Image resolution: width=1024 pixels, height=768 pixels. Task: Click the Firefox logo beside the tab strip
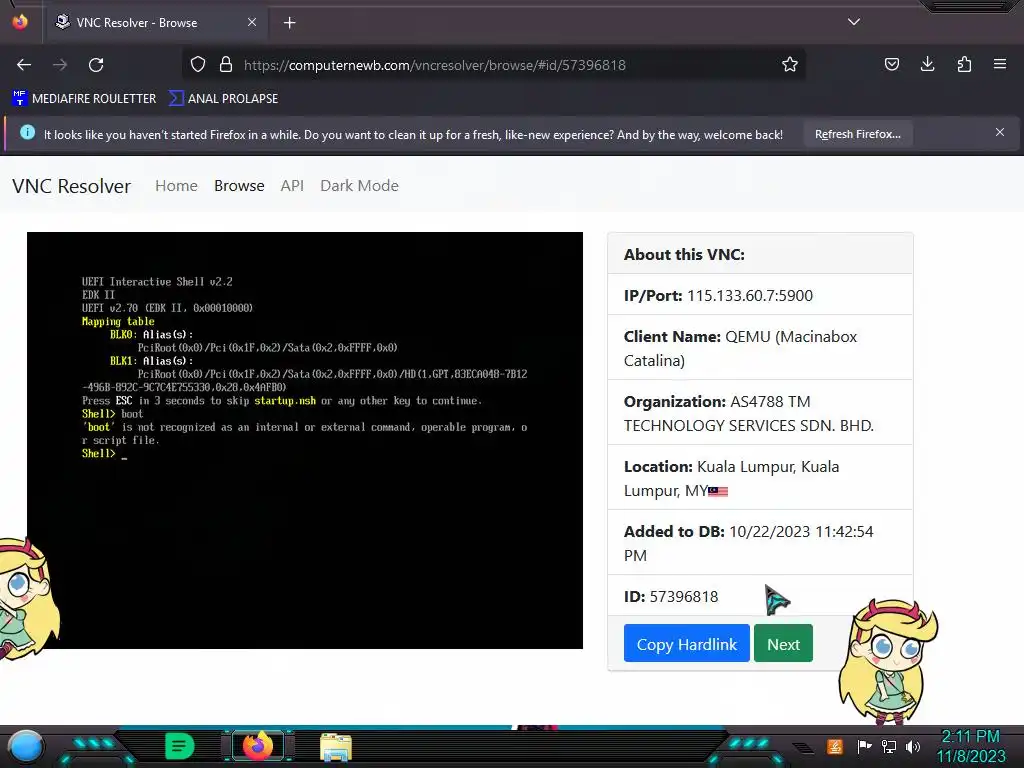[x=20, y=22]
